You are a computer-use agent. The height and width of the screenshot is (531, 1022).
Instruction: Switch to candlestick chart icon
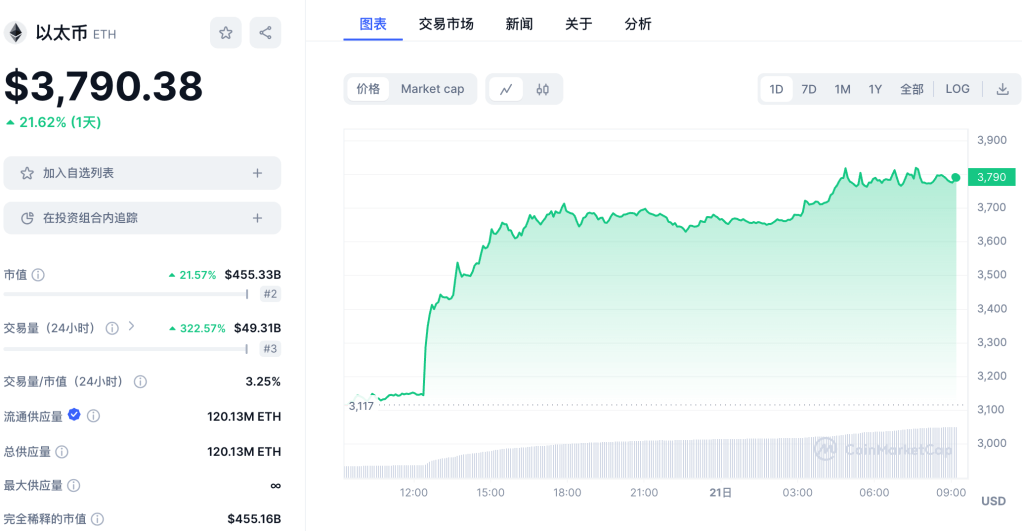pos(543,89)
